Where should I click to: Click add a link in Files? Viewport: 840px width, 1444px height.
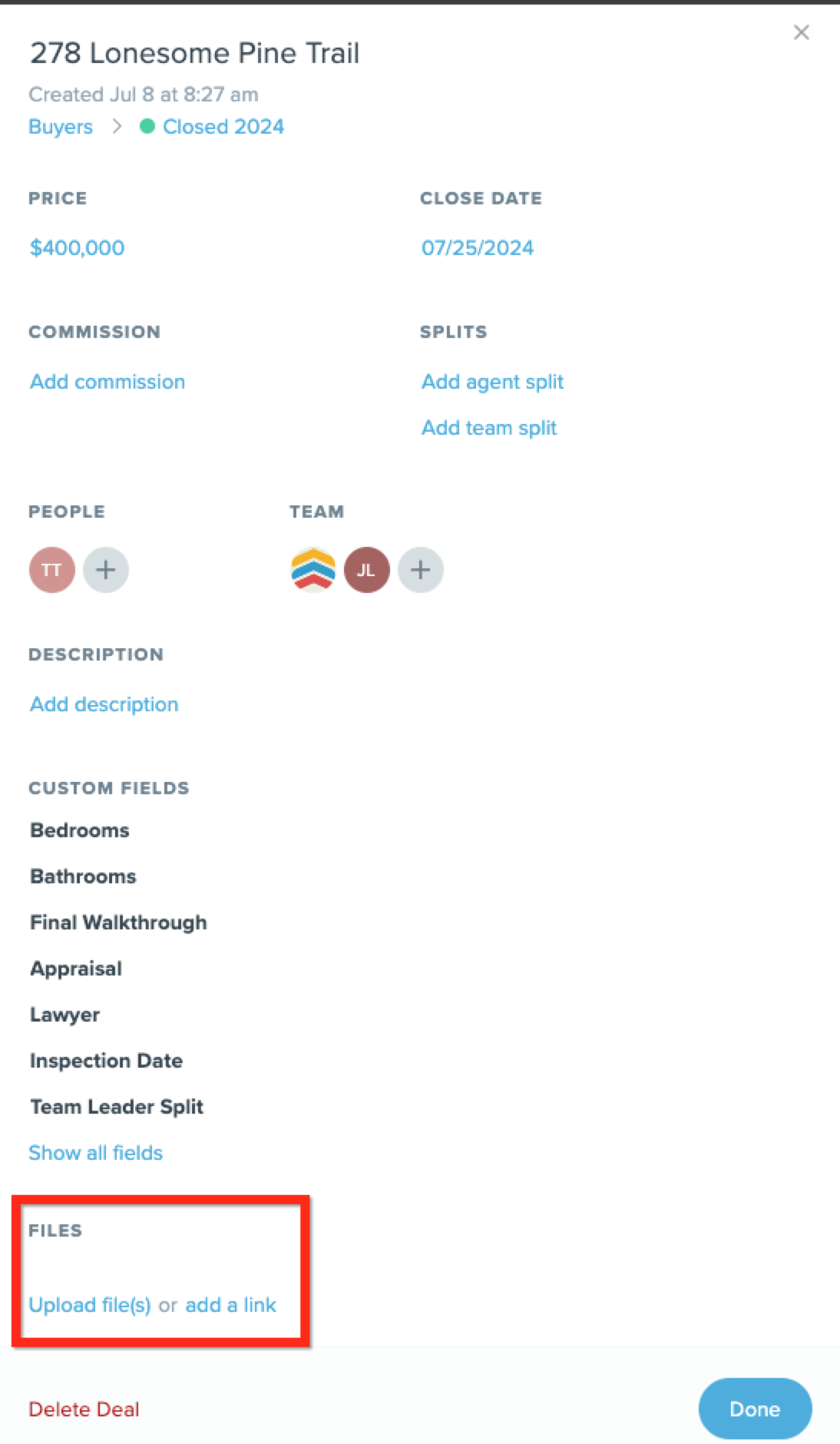230,1305
